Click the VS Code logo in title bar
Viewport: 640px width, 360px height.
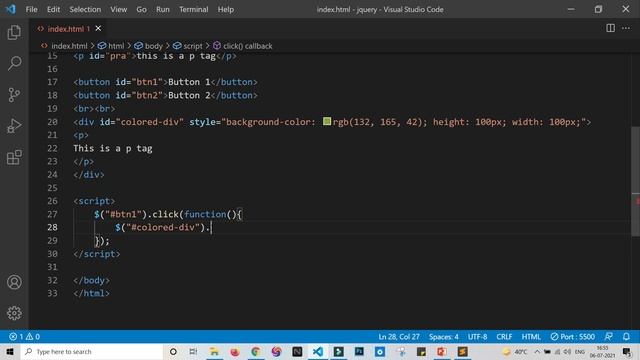(x=11, y=9)
